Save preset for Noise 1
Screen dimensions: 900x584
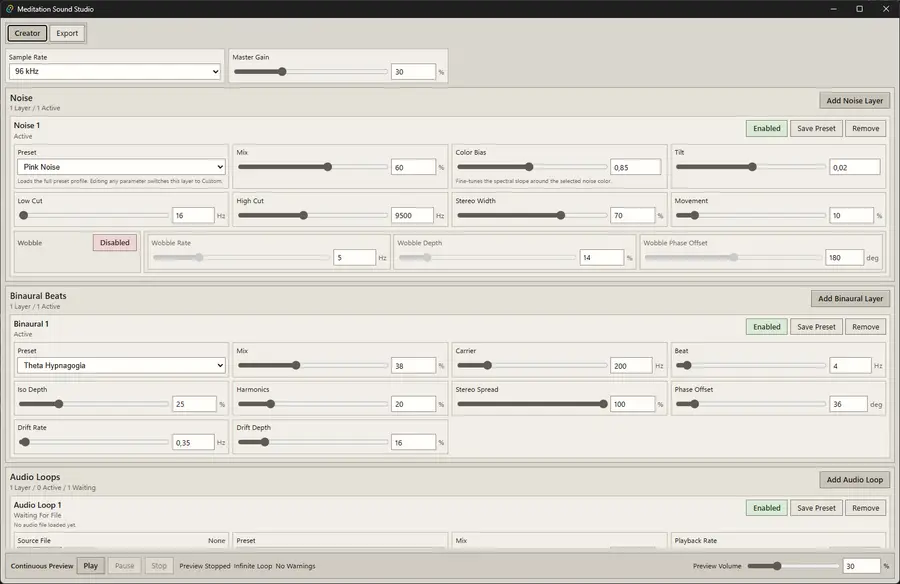(x=816, y=129)
